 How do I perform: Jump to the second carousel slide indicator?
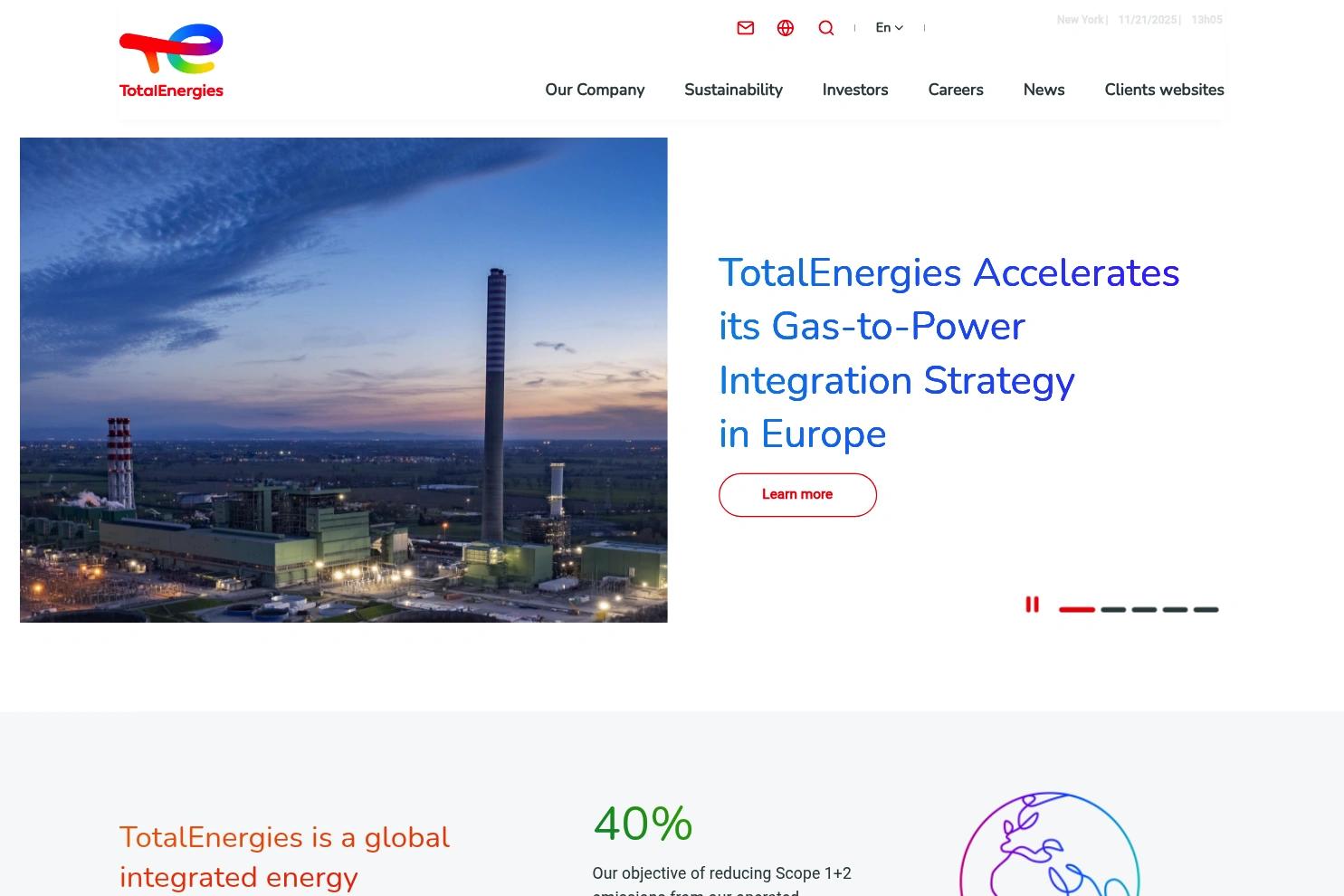[x=1113, y=610]
